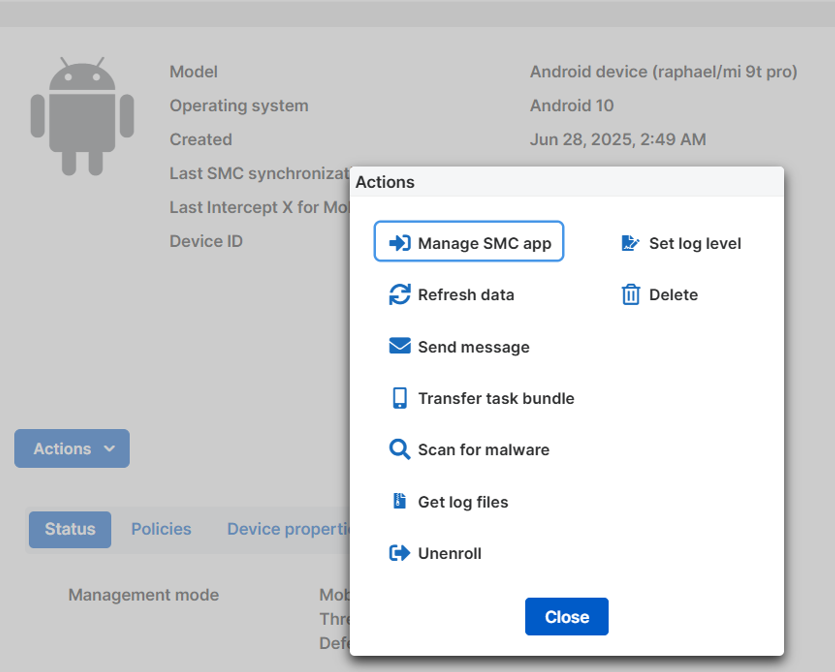Click the Unenroll exit-arrow icon

(x=400, y=552)
